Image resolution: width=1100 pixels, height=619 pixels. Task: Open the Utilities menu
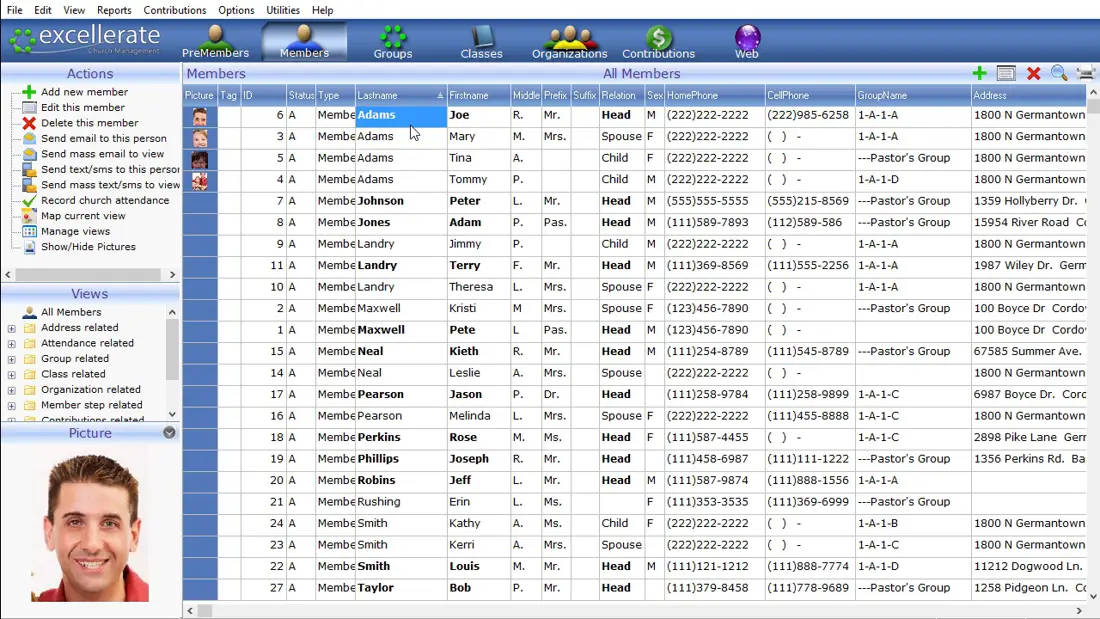point(283,10)
